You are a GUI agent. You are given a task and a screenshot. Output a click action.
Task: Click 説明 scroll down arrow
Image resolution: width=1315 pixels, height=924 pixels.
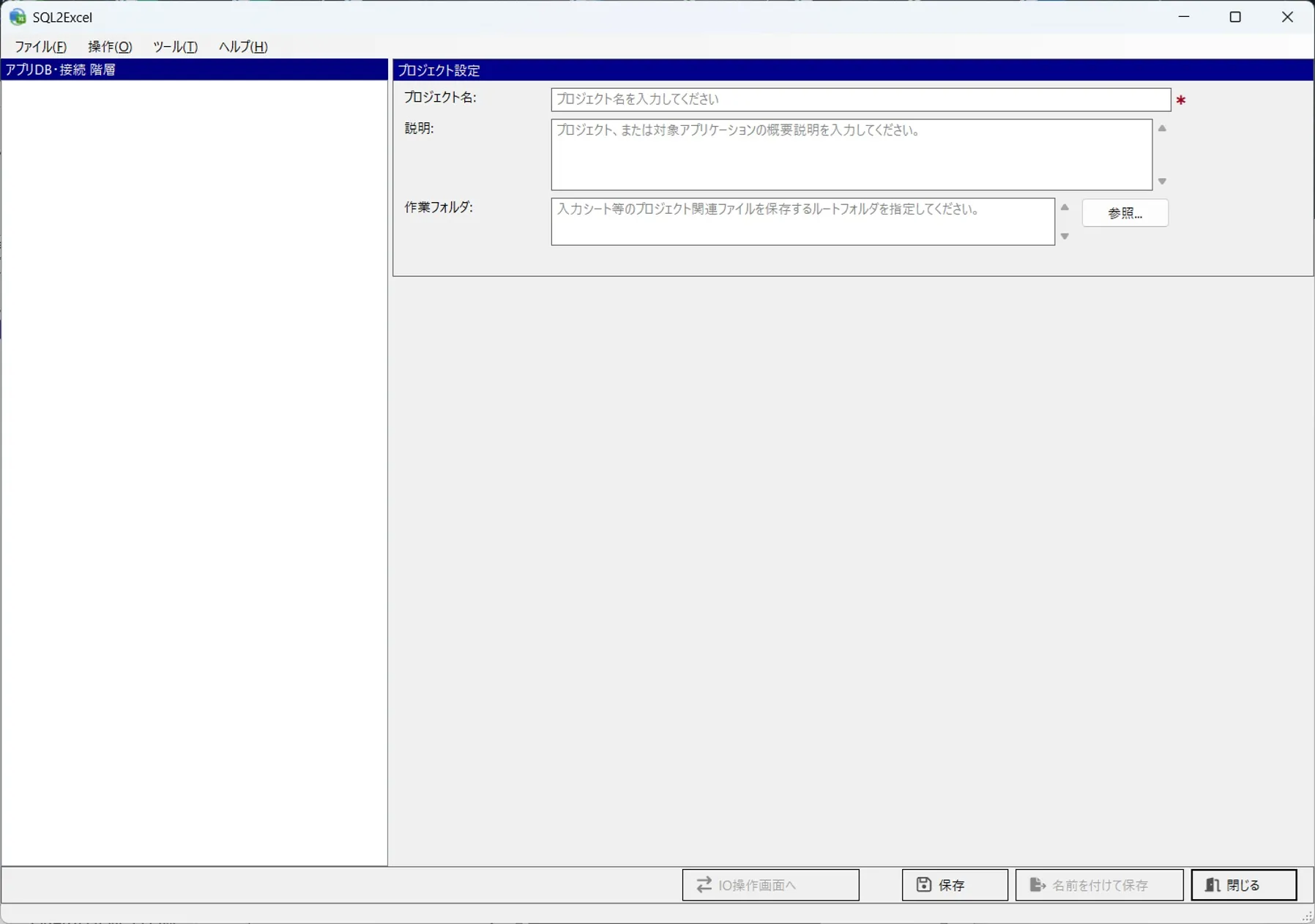[1162, 182]
